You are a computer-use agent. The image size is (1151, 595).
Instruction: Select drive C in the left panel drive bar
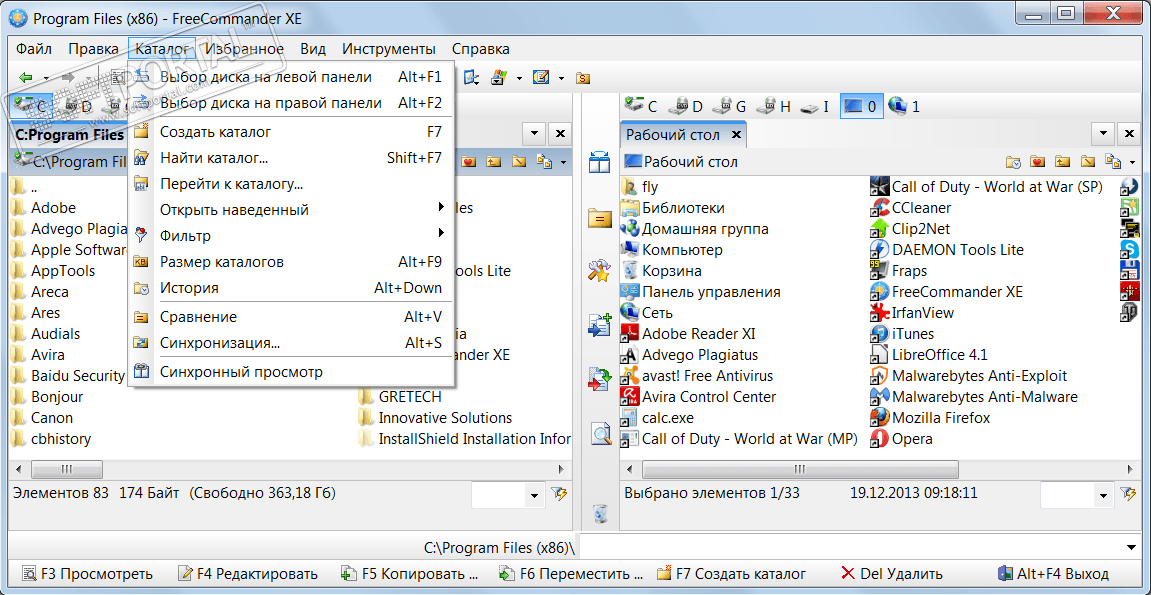(31, 106)
